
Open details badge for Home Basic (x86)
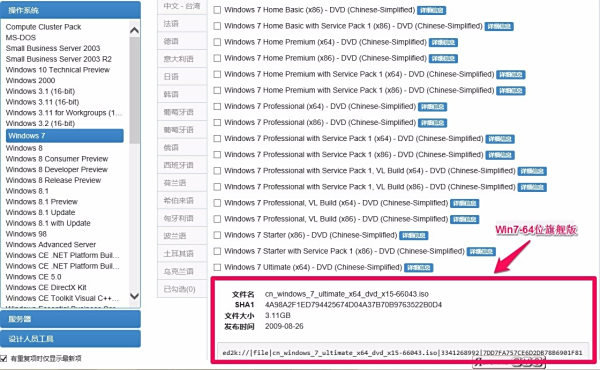[x=431, y=10]
